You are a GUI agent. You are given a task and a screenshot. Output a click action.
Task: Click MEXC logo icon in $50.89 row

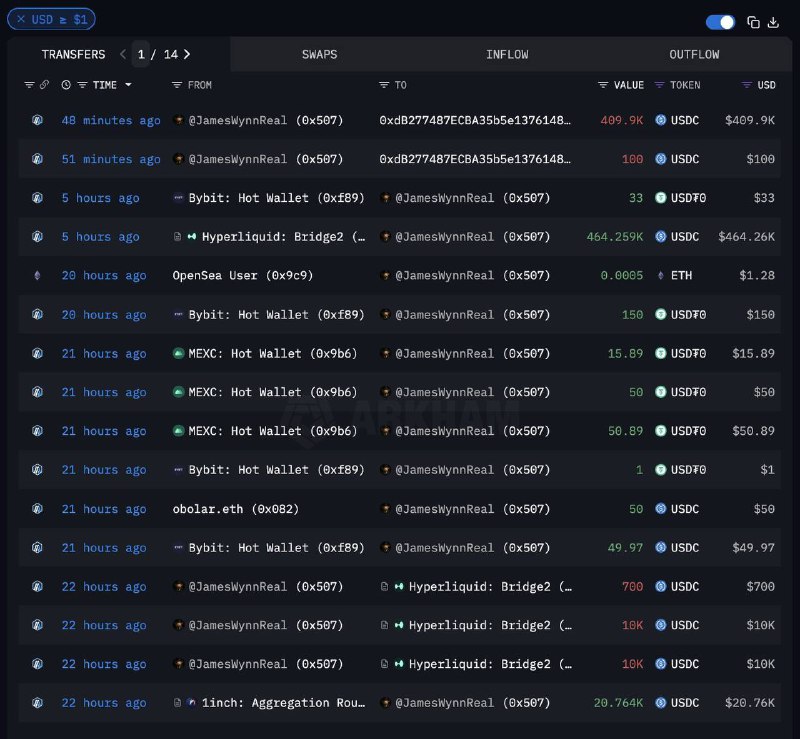click(178, 431)
